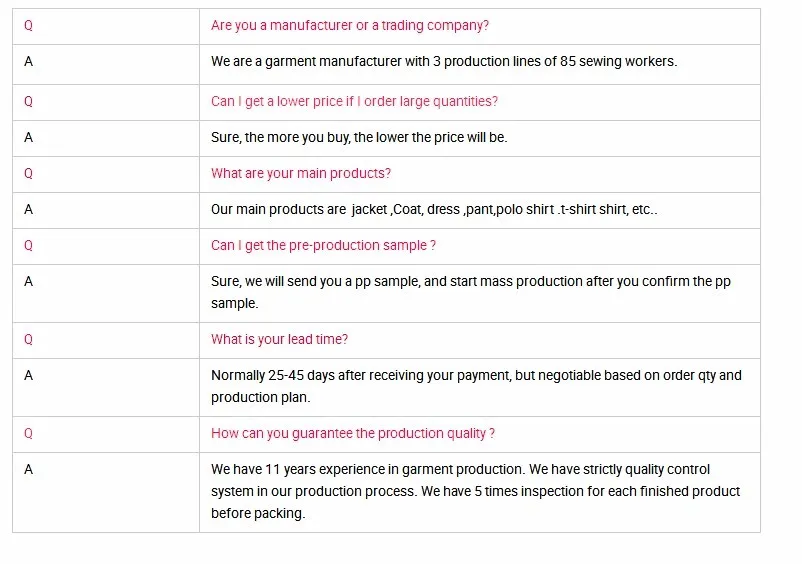This screenshot has width=802, height=564.
Task: Click "What is your lead time?" question
Action: coord(279,339)
